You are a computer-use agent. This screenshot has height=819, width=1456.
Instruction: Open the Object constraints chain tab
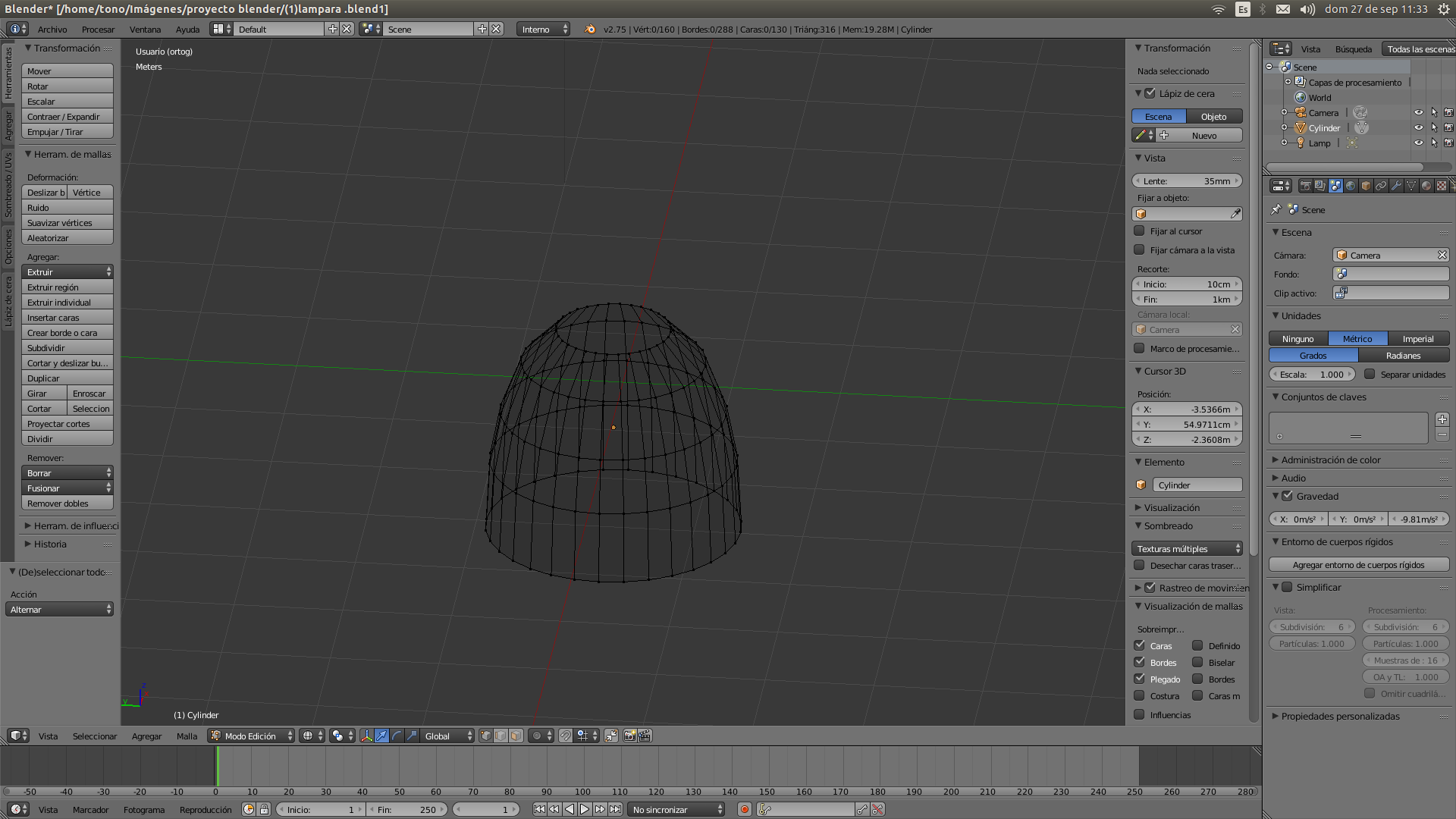(1381, 186)
